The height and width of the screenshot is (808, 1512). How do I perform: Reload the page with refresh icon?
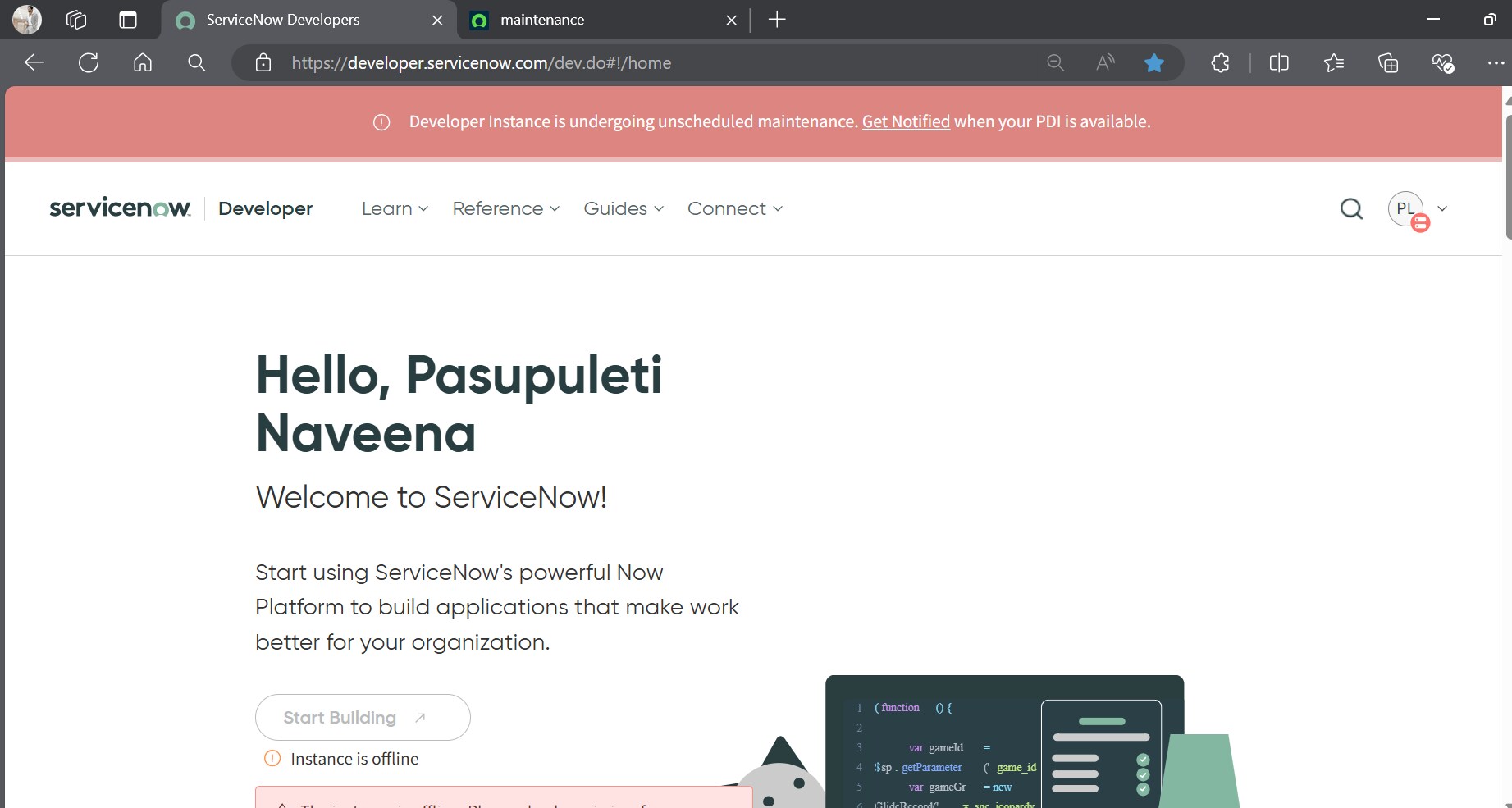pyautogui.click(x=89, y=62)
